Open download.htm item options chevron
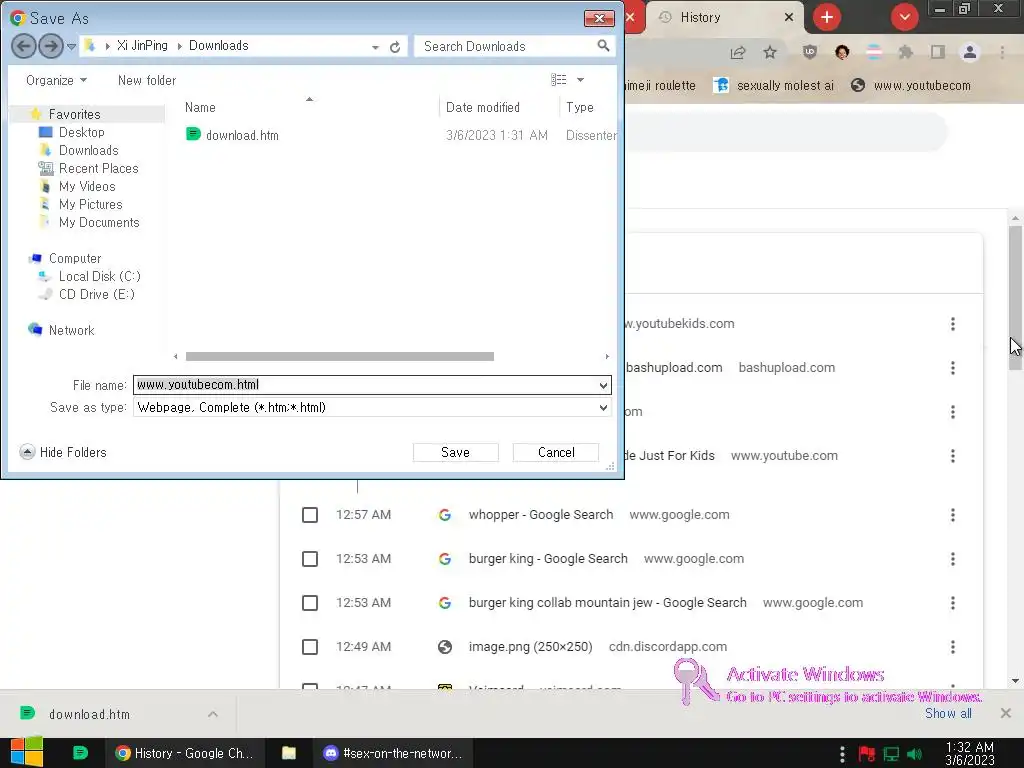 (213, 714)
